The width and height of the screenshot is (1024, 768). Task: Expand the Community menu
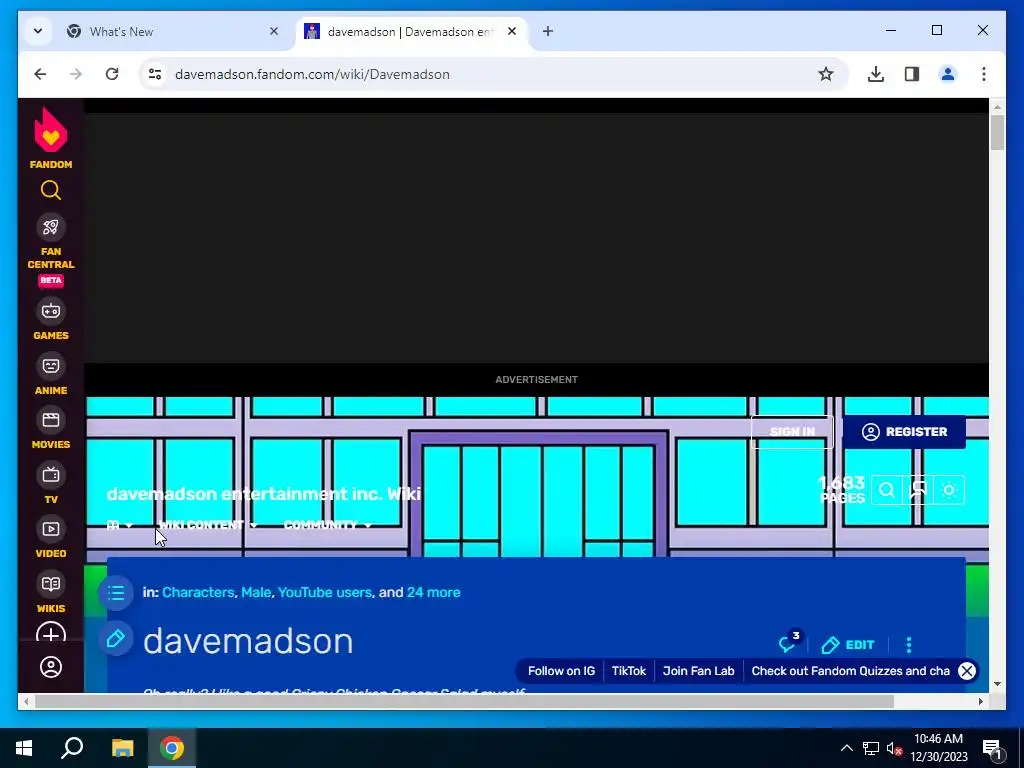pos(328,525)
